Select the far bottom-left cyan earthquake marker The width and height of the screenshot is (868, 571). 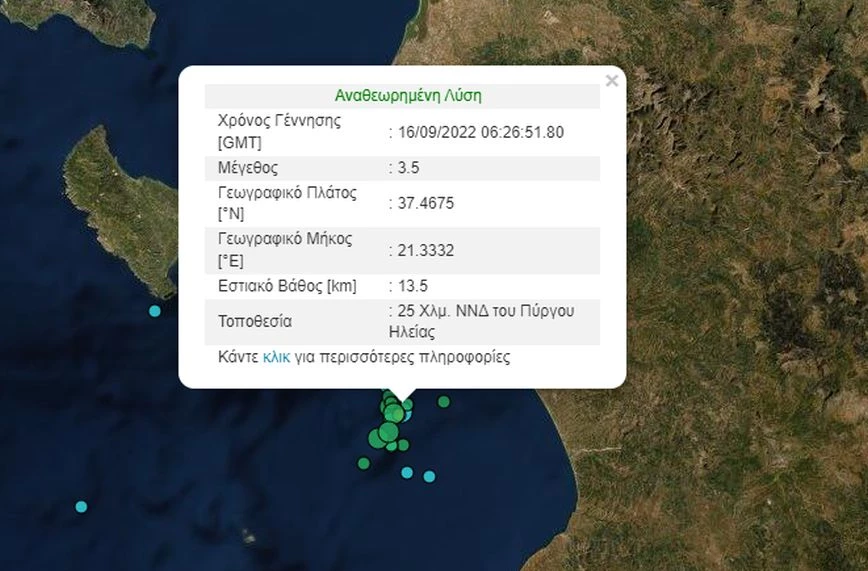click(x=81, y=506)
